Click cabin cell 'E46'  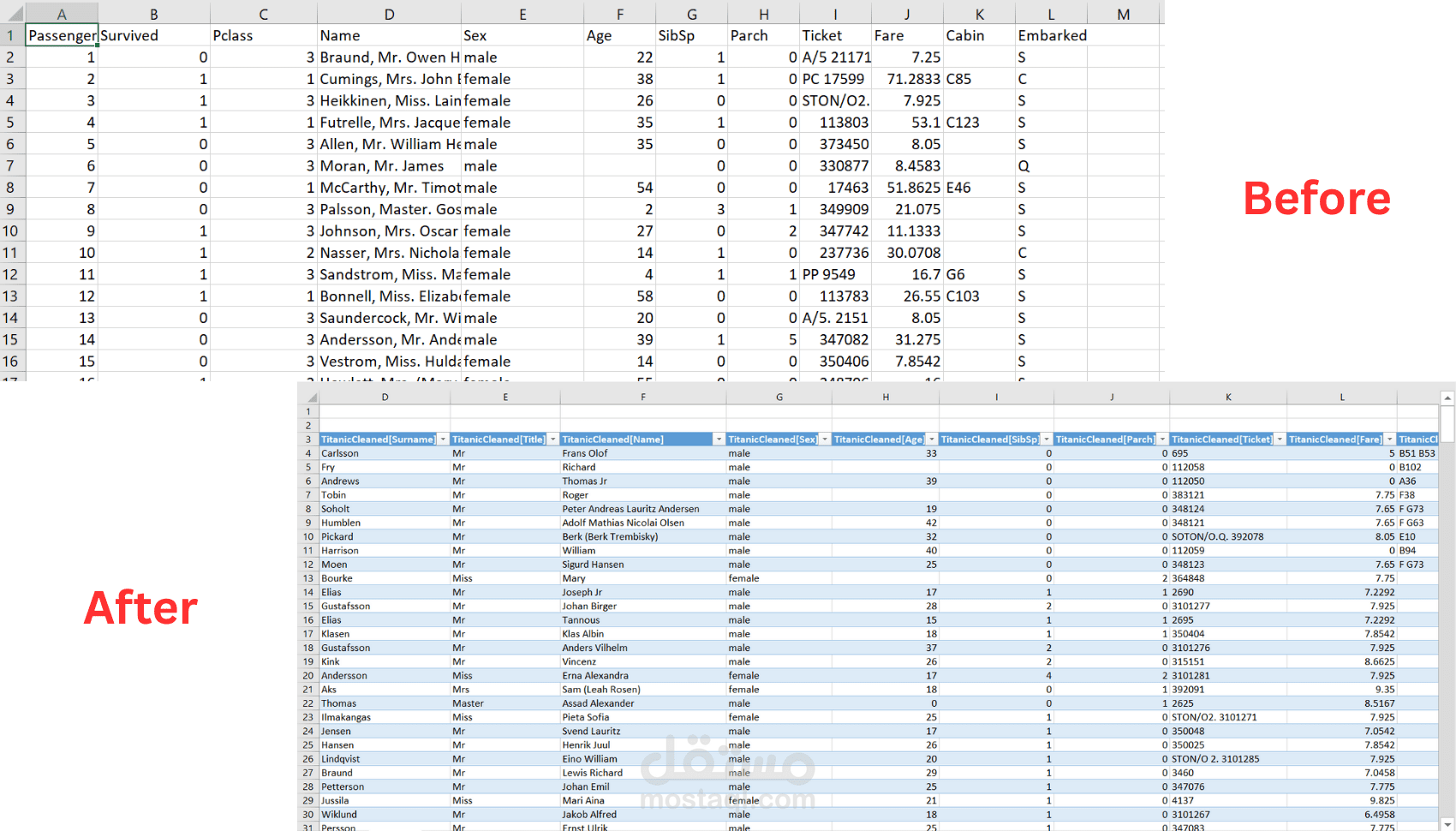point(980,188)
